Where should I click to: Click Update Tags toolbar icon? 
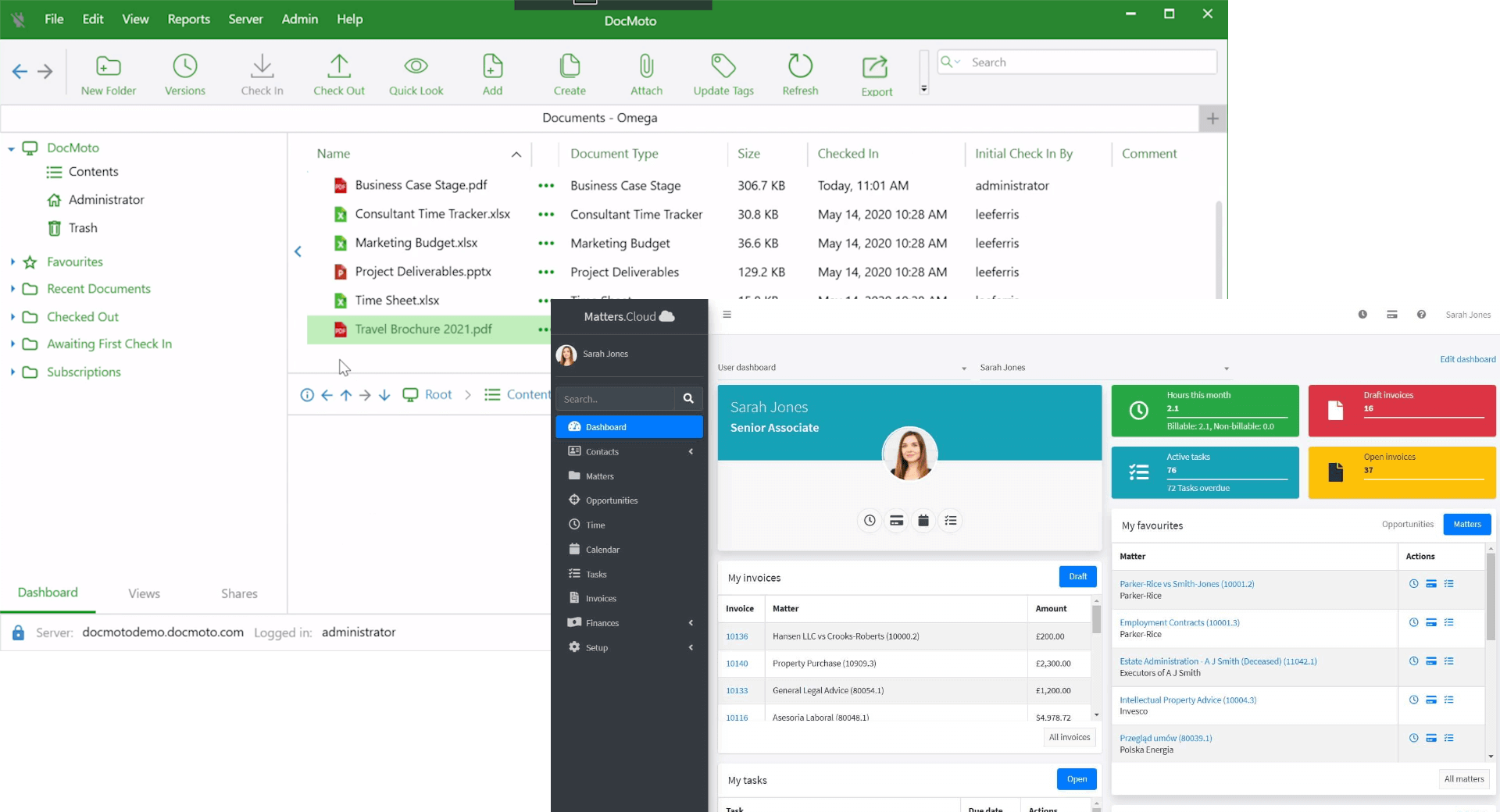click(723, 74)
